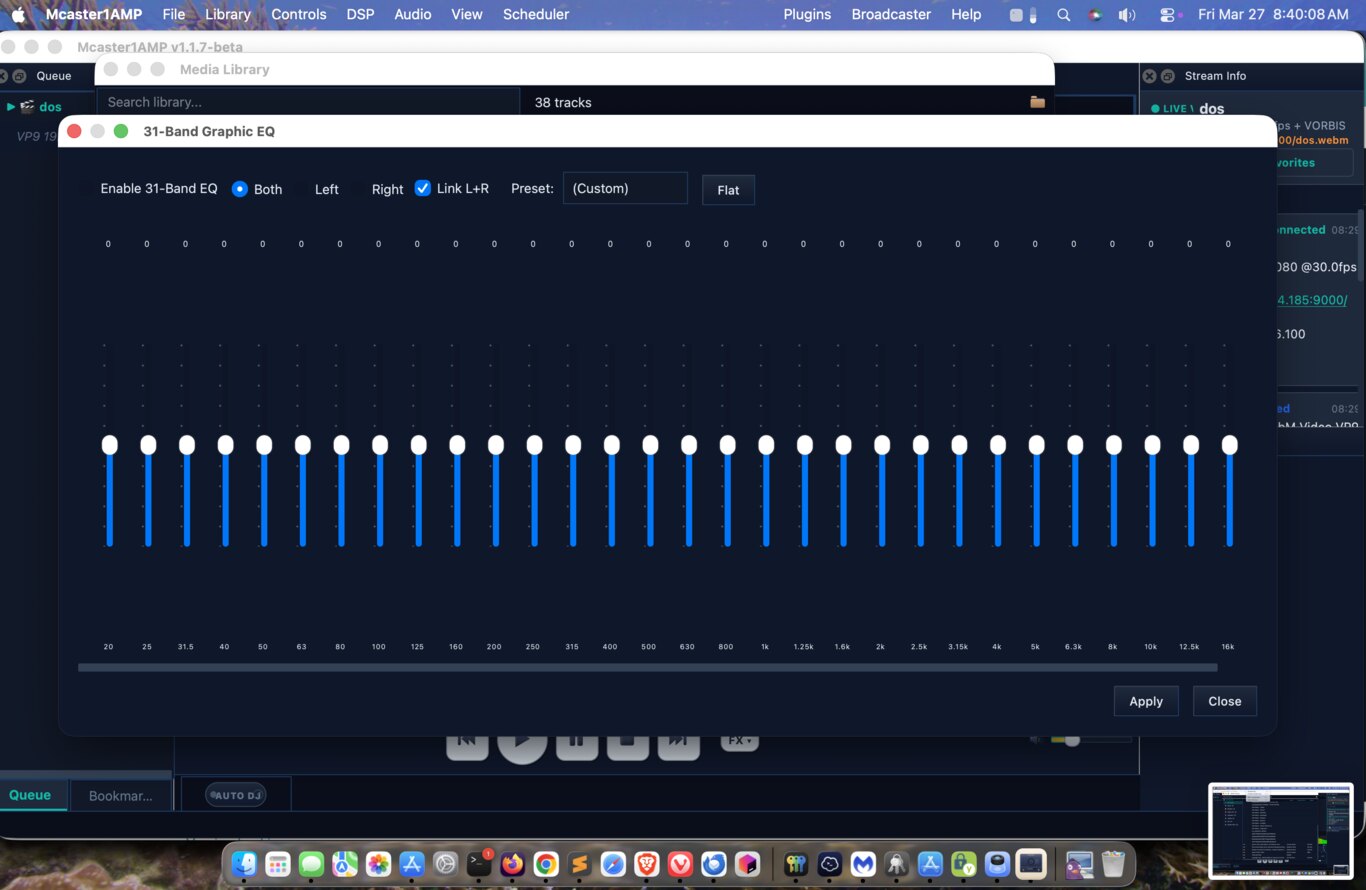Open Control Center in menu bar

click(x=1166, y=15)
